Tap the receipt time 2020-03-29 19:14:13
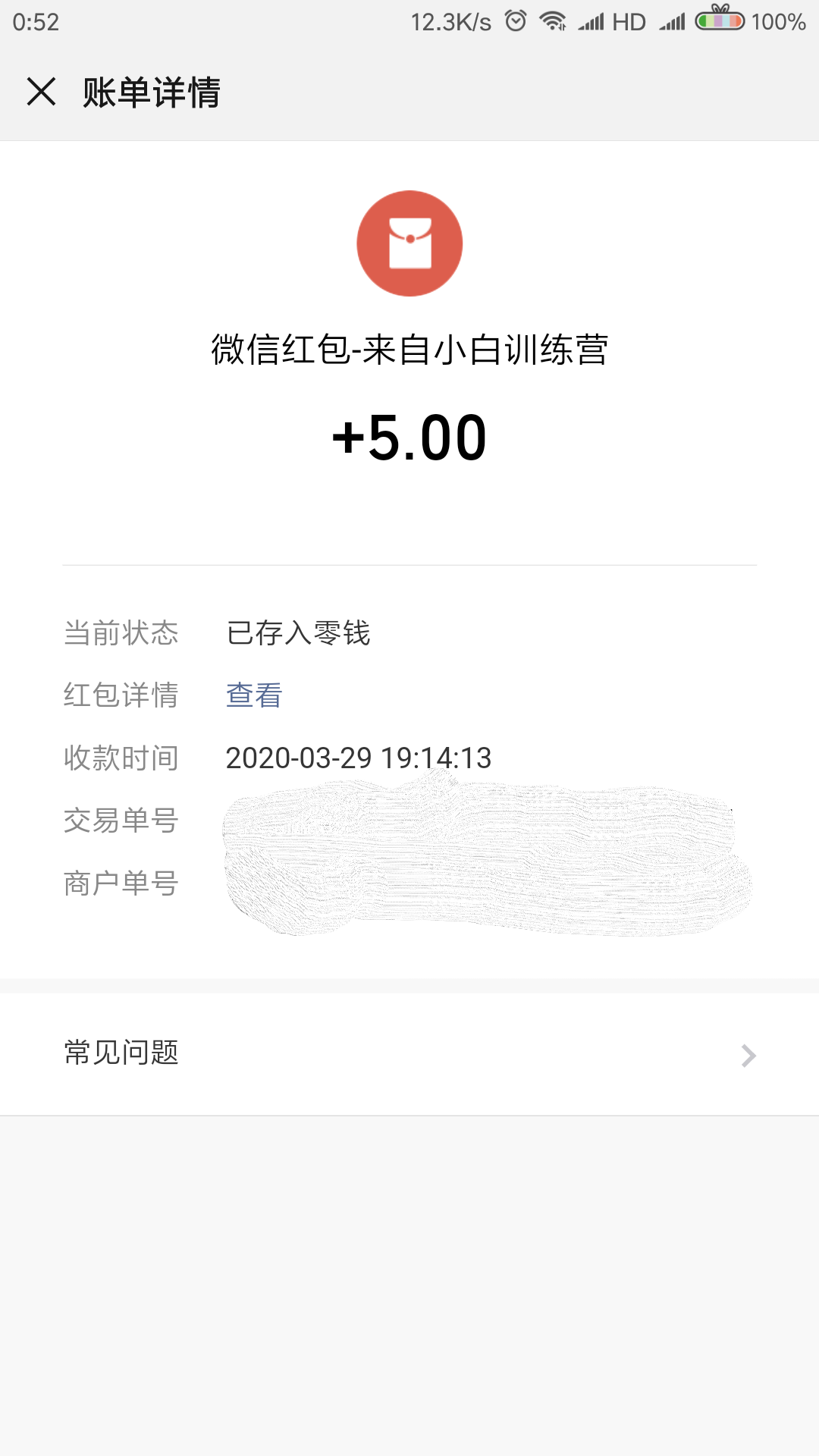Image resolution: width=819 pixels, height=1456 pixels. click(359, 758)
